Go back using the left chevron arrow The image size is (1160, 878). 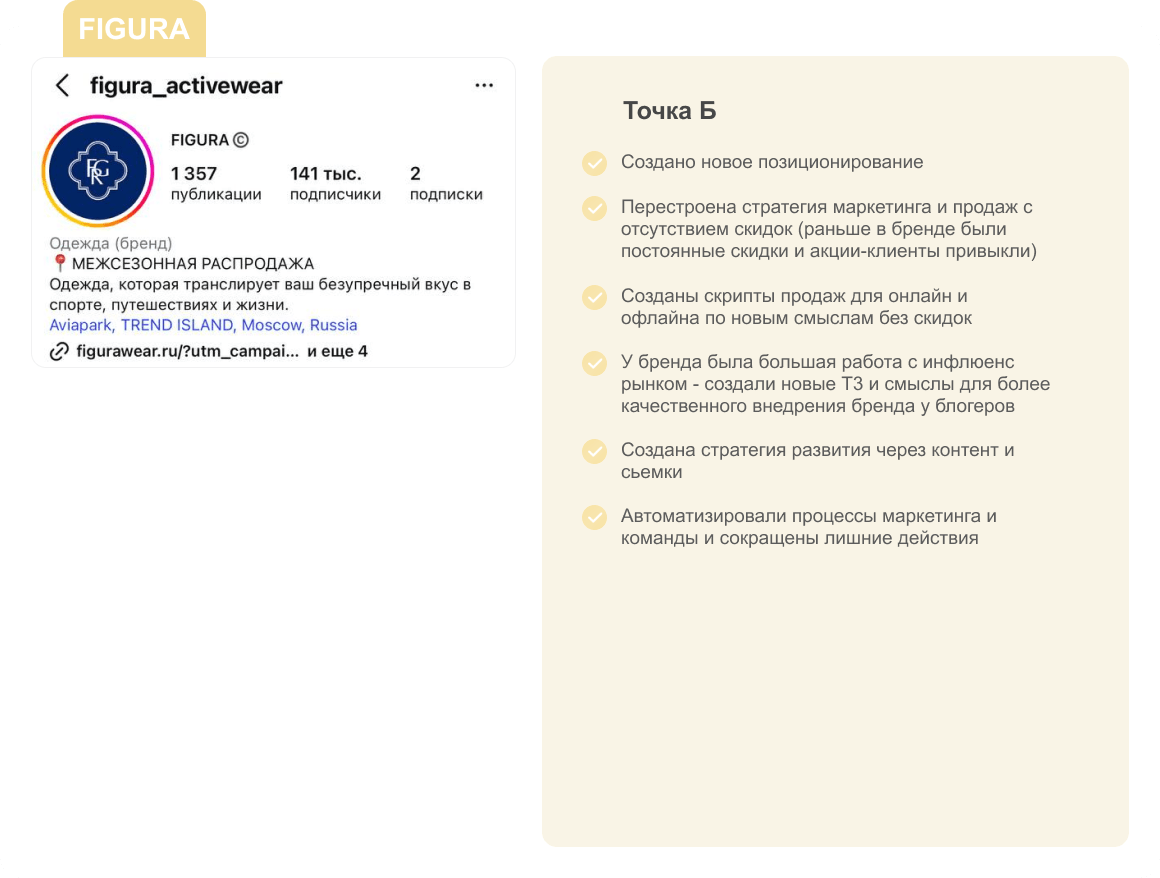click(x=63, y=85)
